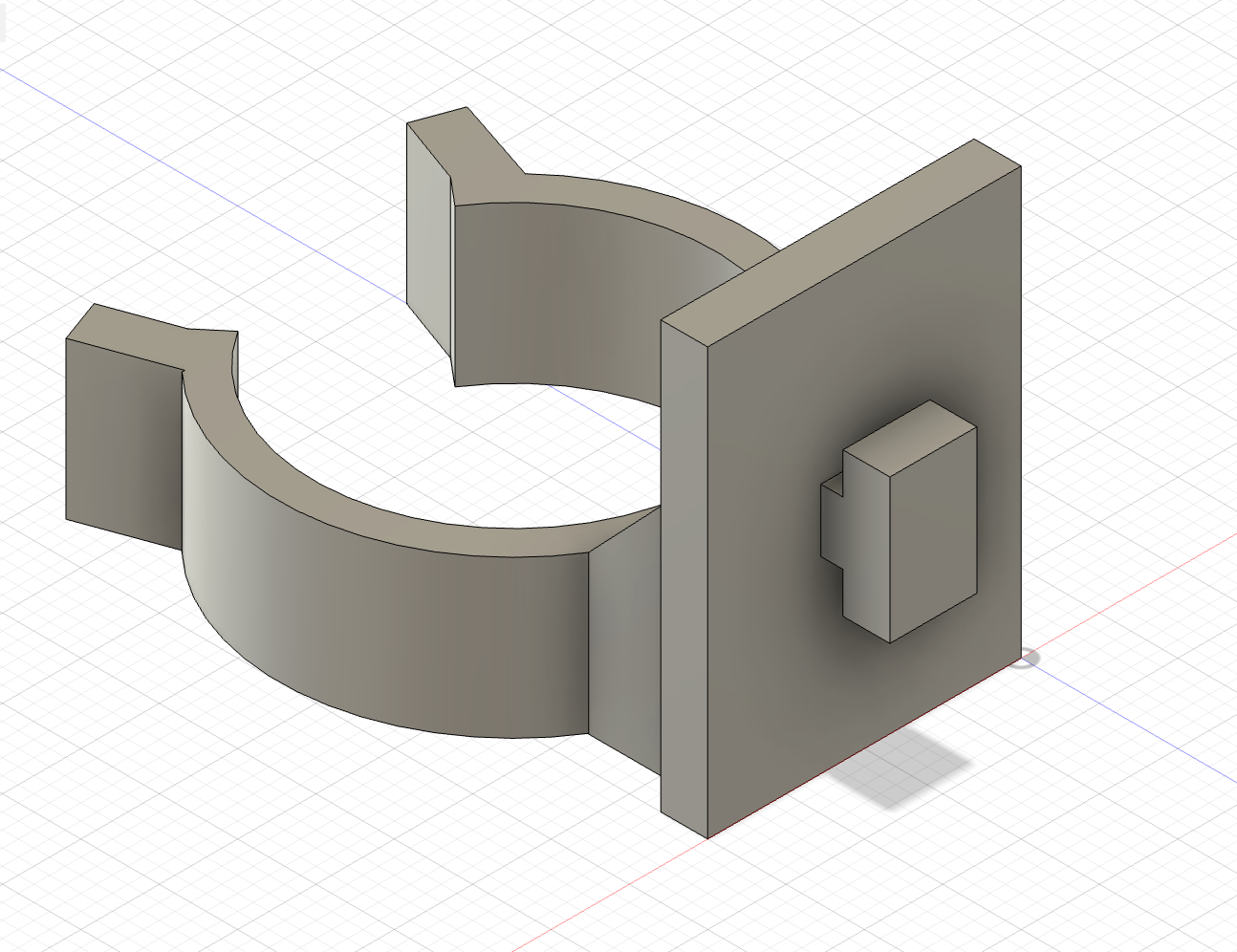
Task: Select the top edge face of the square plate
Action: [841, 241]
